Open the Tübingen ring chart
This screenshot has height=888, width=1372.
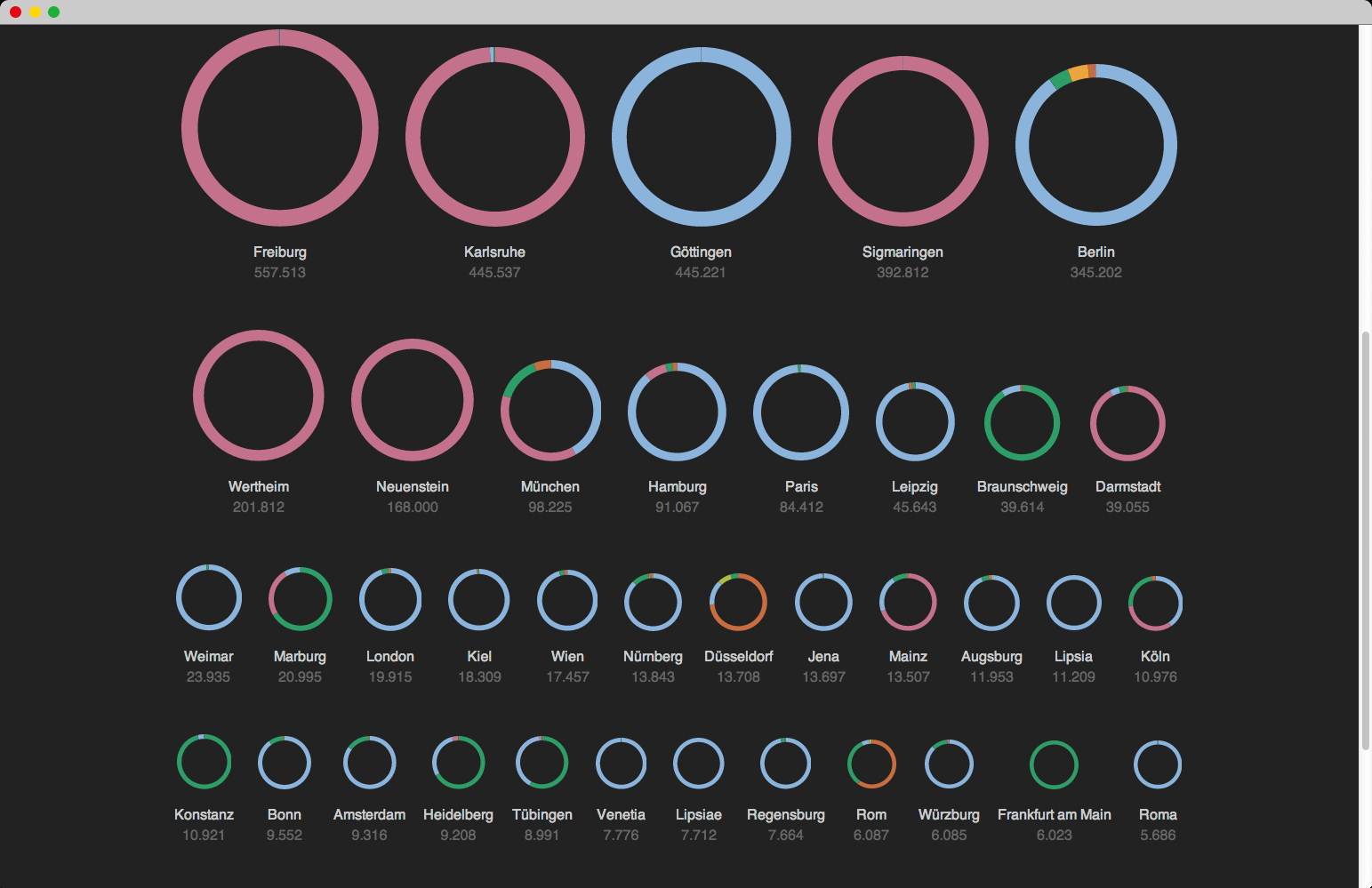tap(542, 763)
